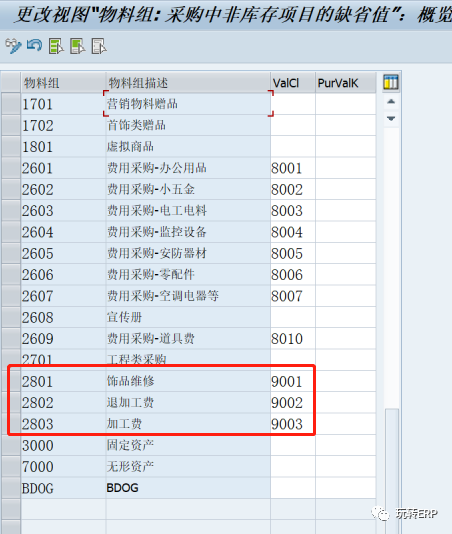This screenshot has height=534, width=452.
Task: Click the material group cell 2602
Action: coord(63,189)
